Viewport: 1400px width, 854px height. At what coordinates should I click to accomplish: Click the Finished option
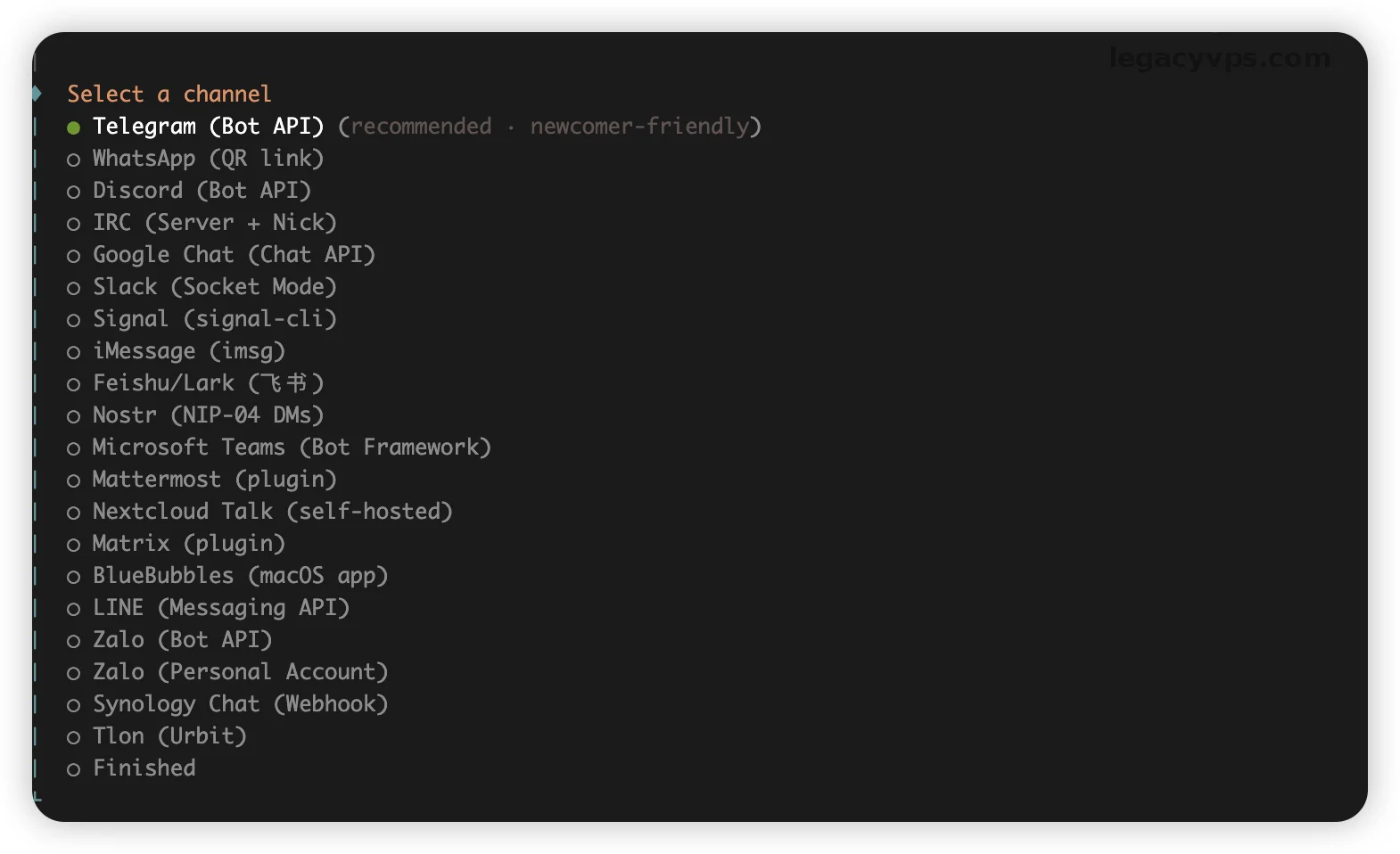click(x=144, y=768)
